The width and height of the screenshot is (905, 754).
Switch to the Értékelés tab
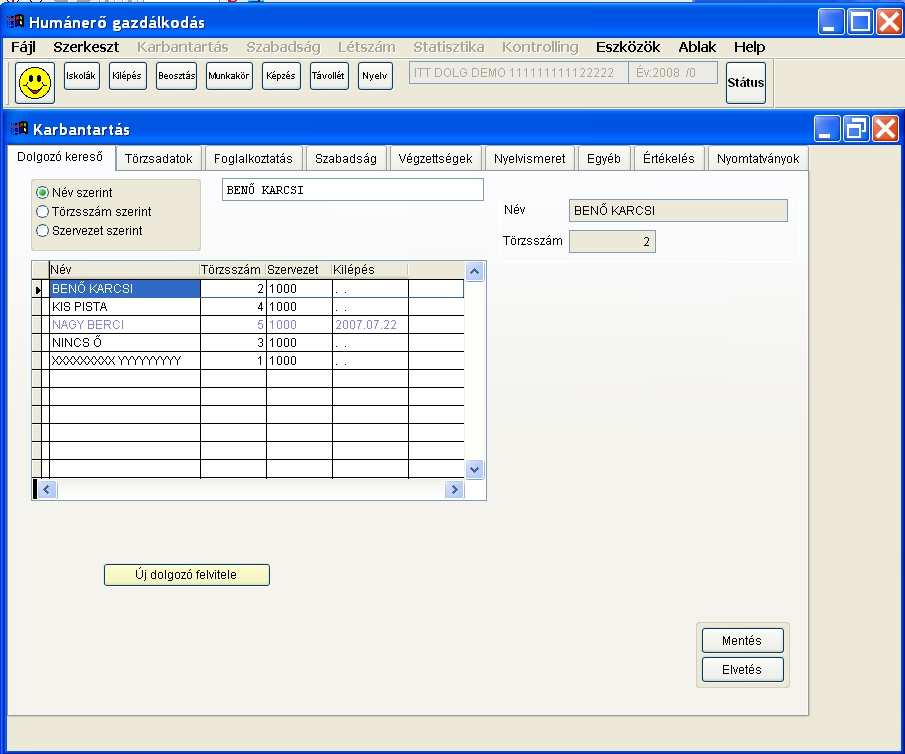[668, 159]
